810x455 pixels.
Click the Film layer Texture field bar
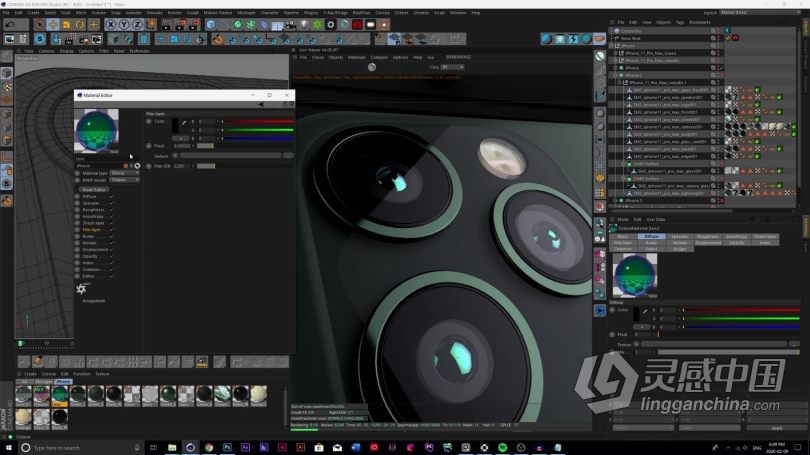click(230, 155)
